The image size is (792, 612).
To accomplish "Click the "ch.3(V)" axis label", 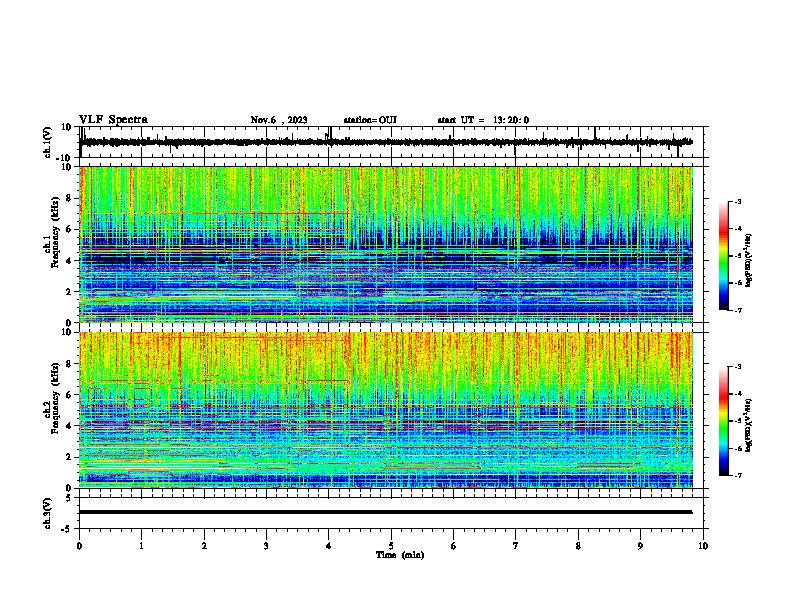I will tap(48, 513).
